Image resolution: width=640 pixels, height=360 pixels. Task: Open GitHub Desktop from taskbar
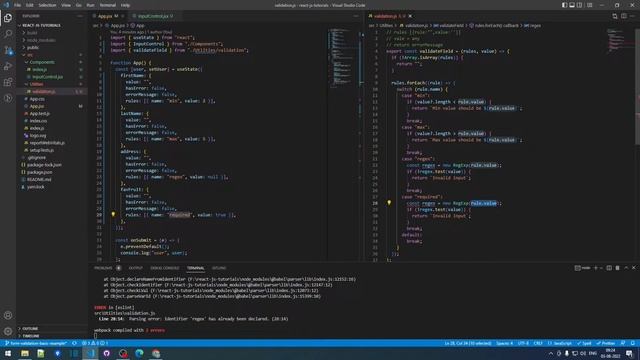107,353
